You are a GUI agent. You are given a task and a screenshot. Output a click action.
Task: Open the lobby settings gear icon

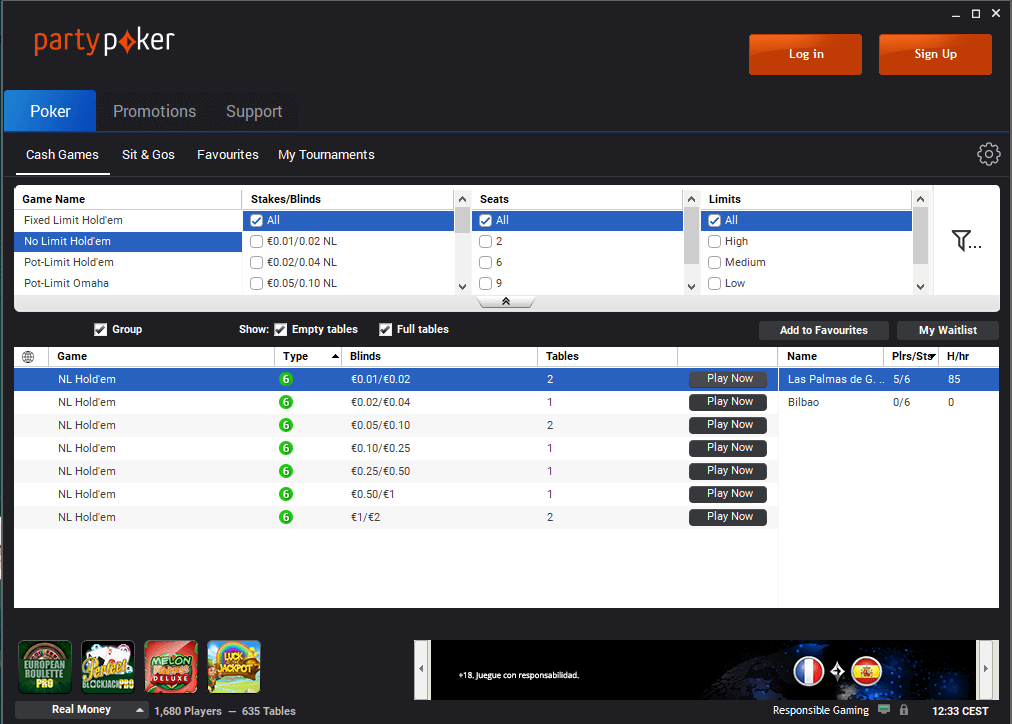988,154
